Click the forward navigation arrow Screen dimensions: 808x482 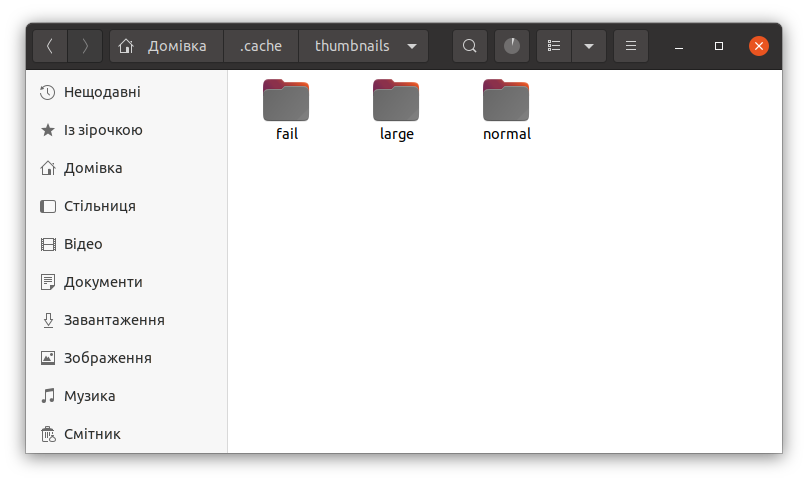pos(85,46)
